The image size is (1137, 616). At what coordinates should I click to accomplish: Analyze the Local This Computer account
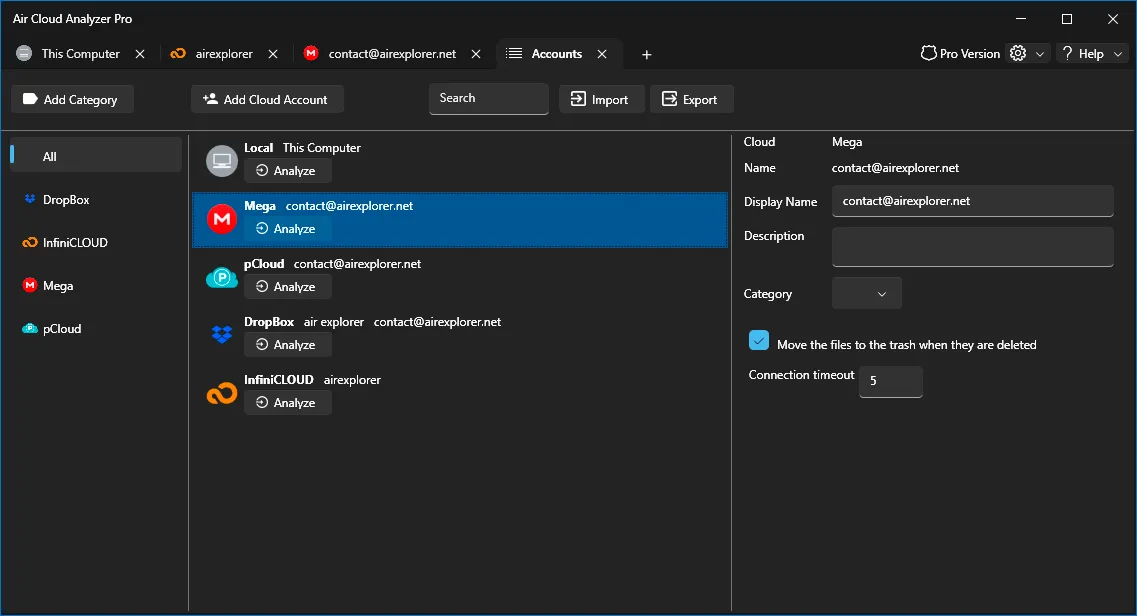pos(288,171)
